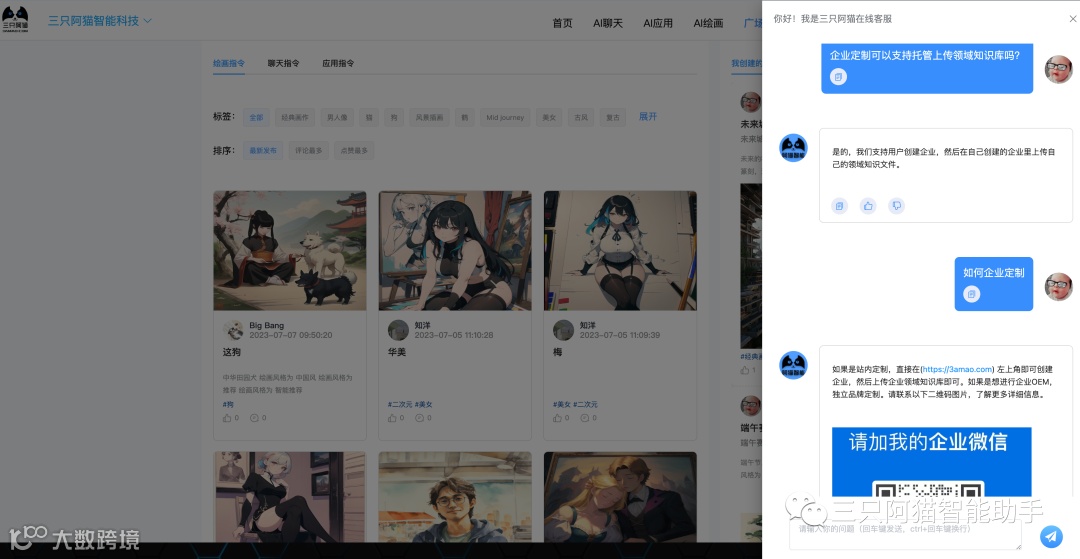The image size is (1080, 559).
Task: Thumbs down the reply 是的，我们支持用户创建企业
Action: pyautogui.click(x=896, y=206)
